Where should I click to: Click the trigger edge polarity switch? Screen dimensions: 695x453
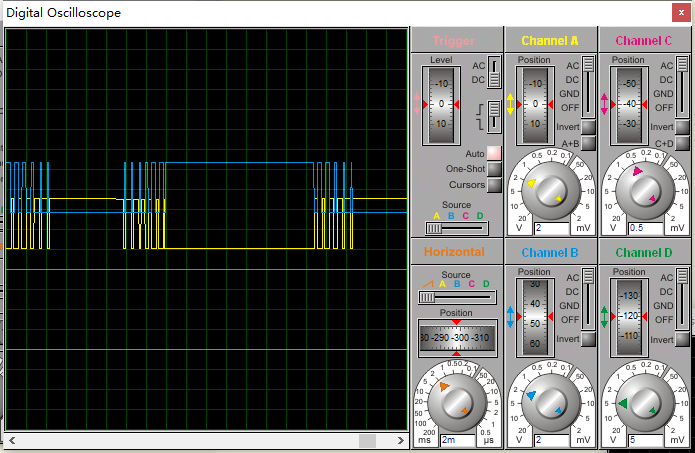pyautogui.click(x=494, y=116)
